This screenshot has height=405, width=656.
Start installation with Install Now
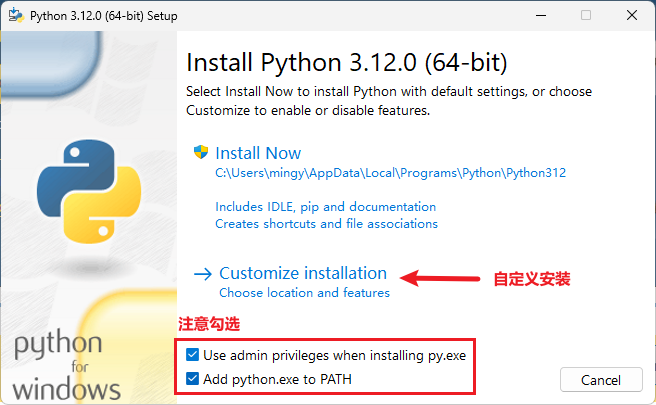[x=258, y=153]
